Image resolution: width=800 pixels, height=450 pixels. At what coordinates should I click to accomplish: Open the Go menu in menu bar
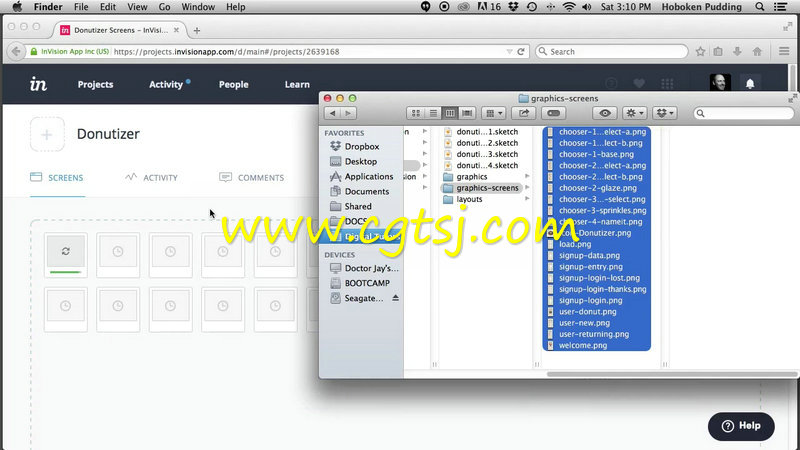164,7
